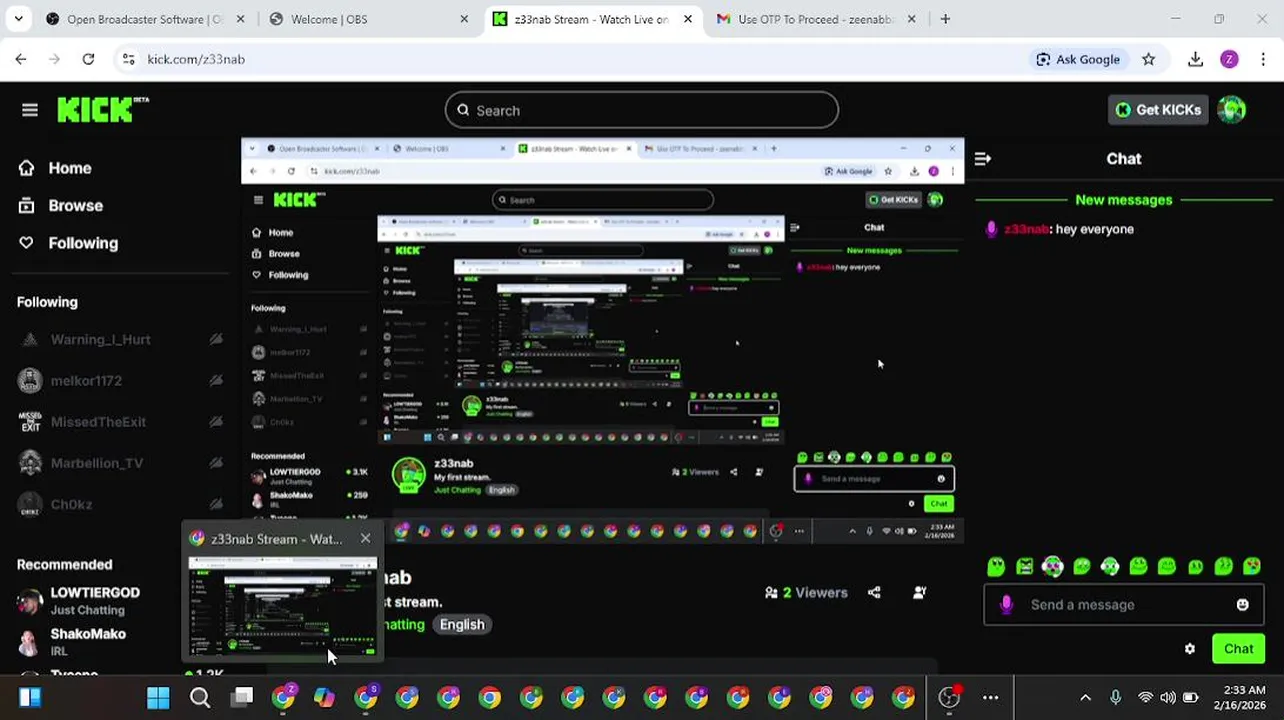Open volume control in system tray
Image resolution: width=1284 pixels, height=720 pixels.
tap(1168, 697)
